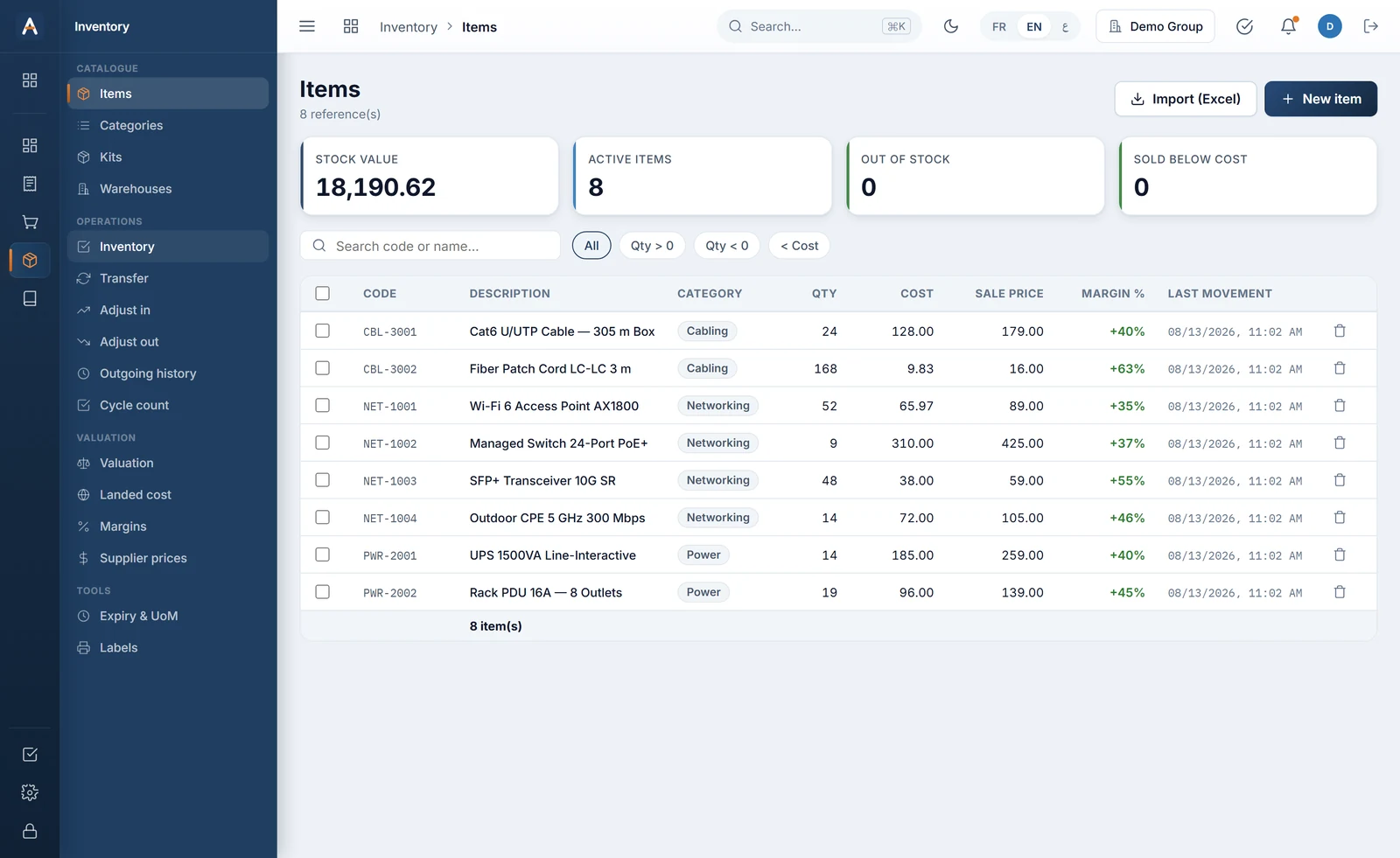Open cart icon in left rail

(x=30, y=222)
